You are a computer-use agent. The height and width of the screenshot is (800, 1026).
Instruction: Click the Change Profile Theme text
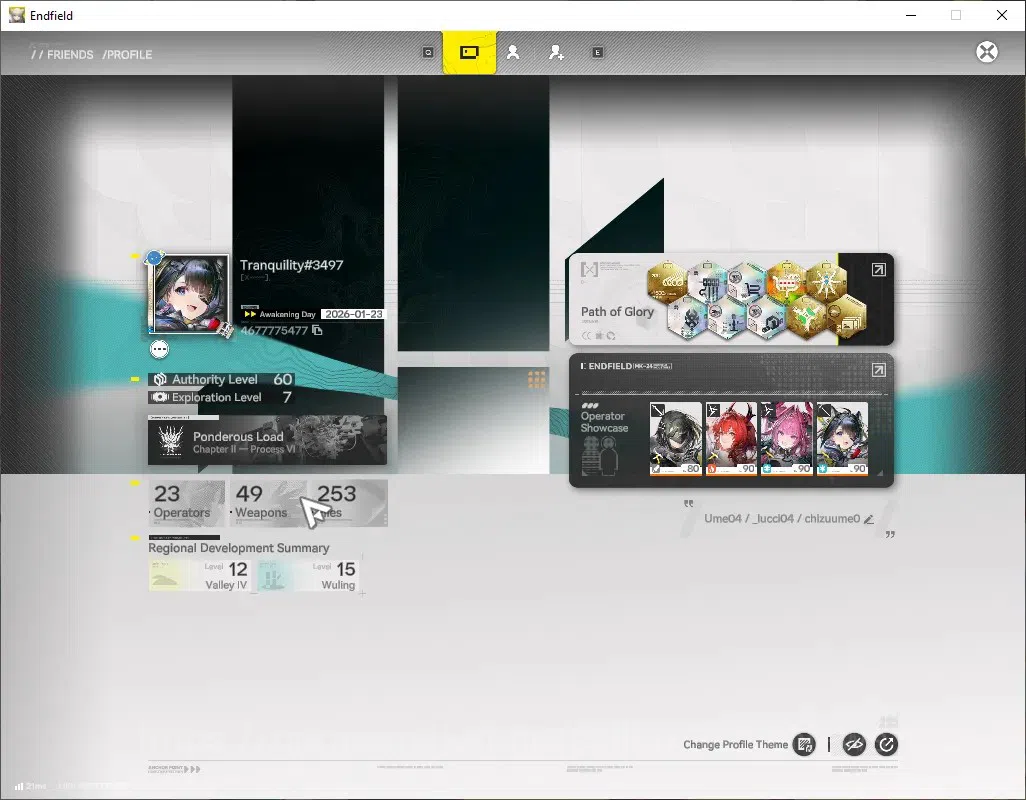coord(735,744)
